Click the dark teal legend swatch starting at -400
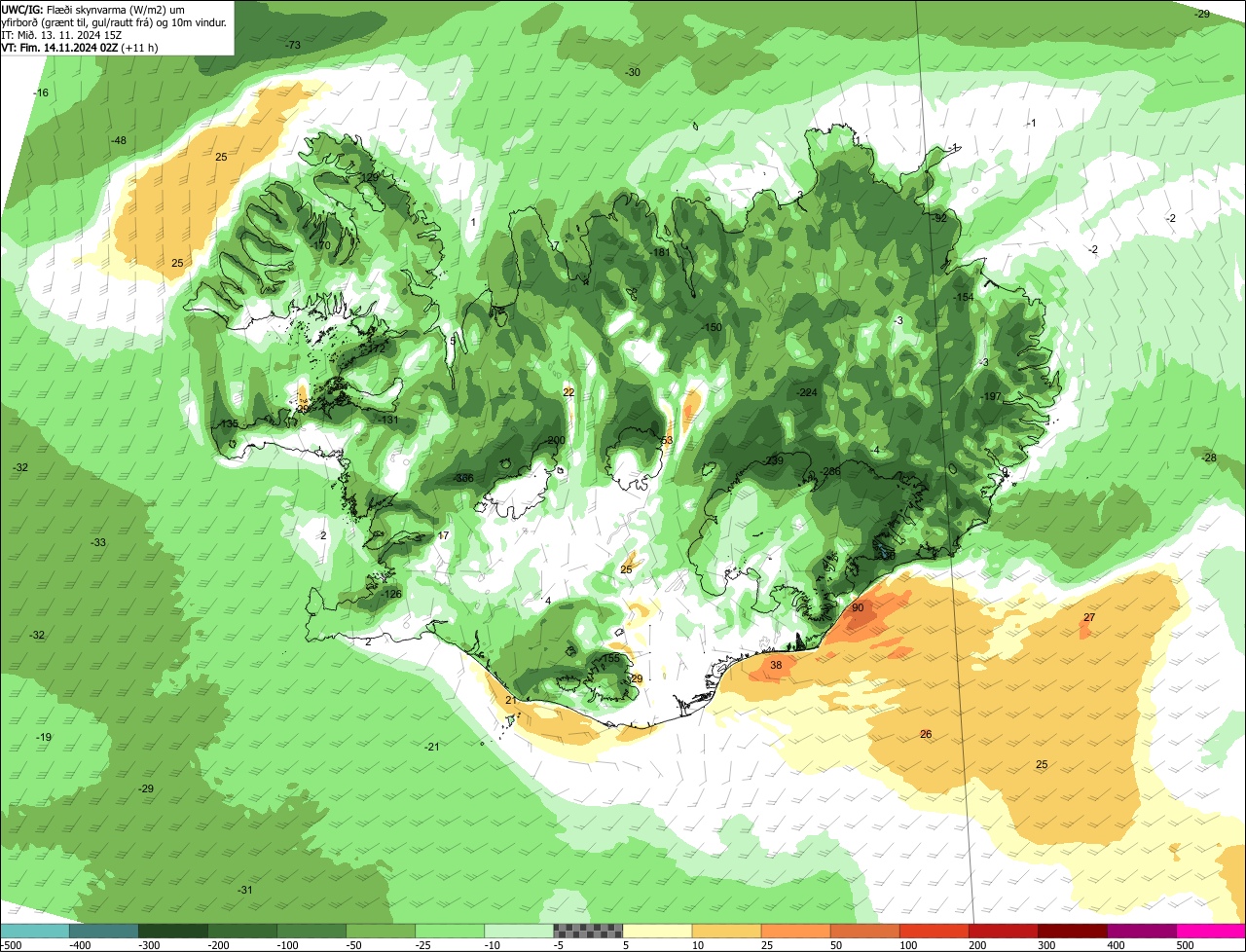Image resolution: width=1246 pixels, height=952 pixels. [103, 931]
